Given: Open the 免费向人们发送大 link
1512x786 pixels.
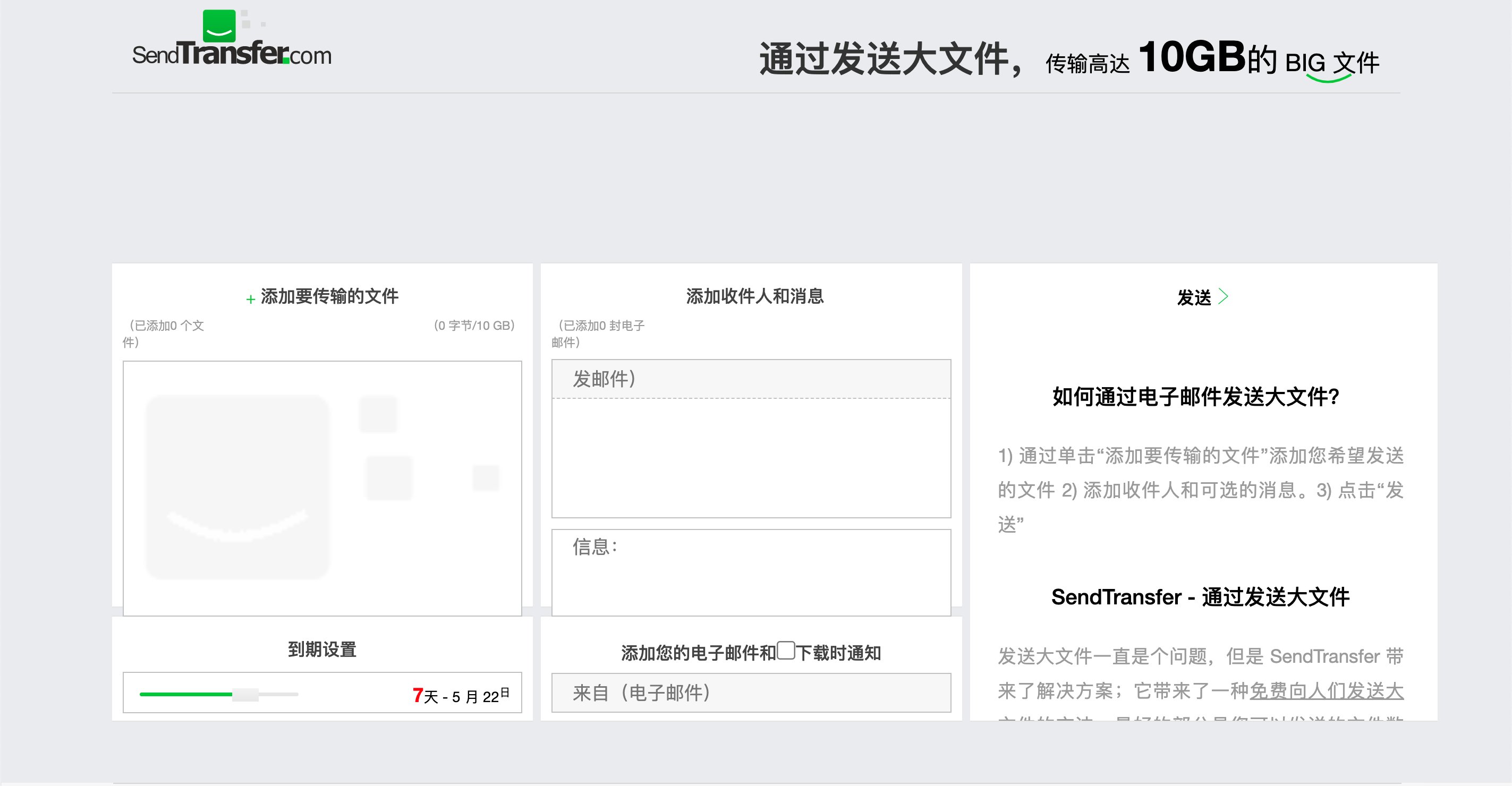Looking at the screenshot, I should click(x=1327, y=691).
